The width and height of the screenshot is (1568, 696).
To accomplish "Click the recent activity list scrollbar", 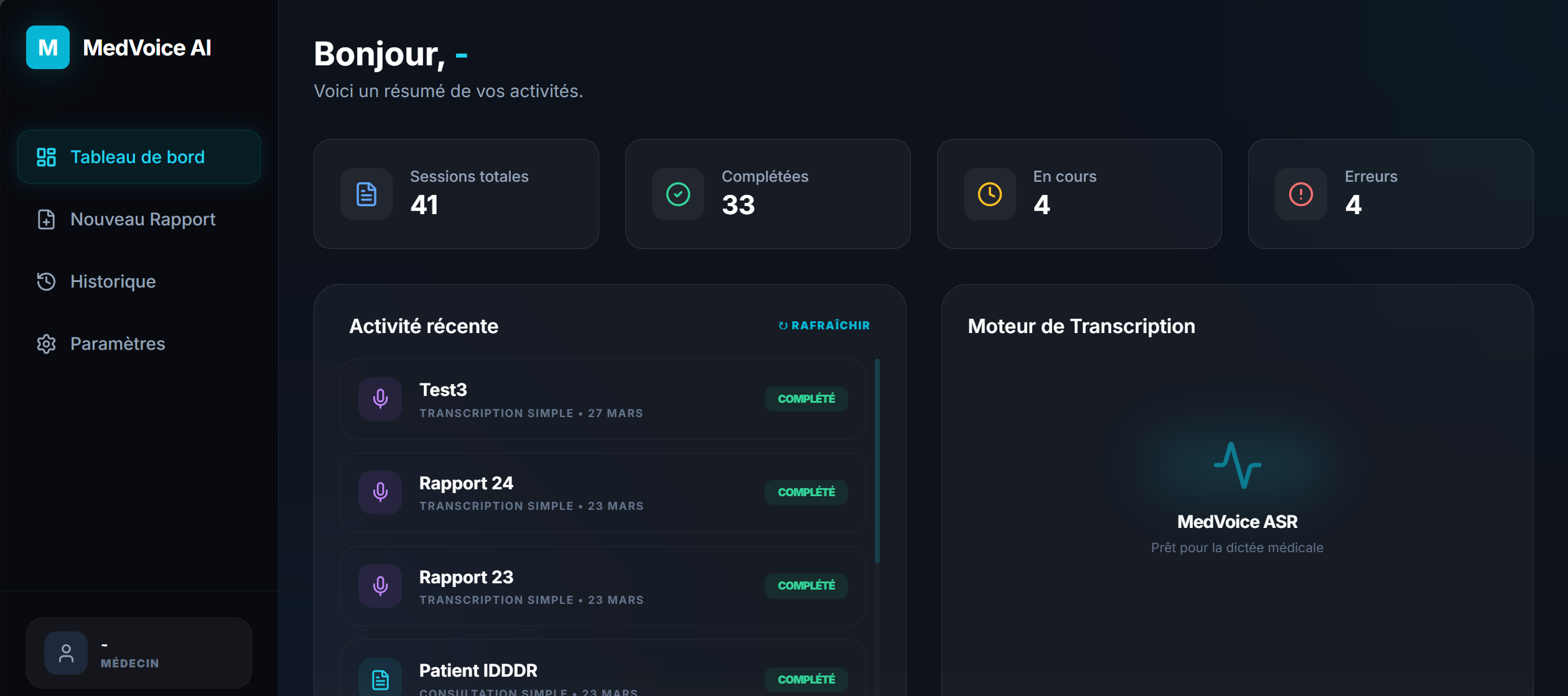I will pyautogui.click(x=877, y=461).
